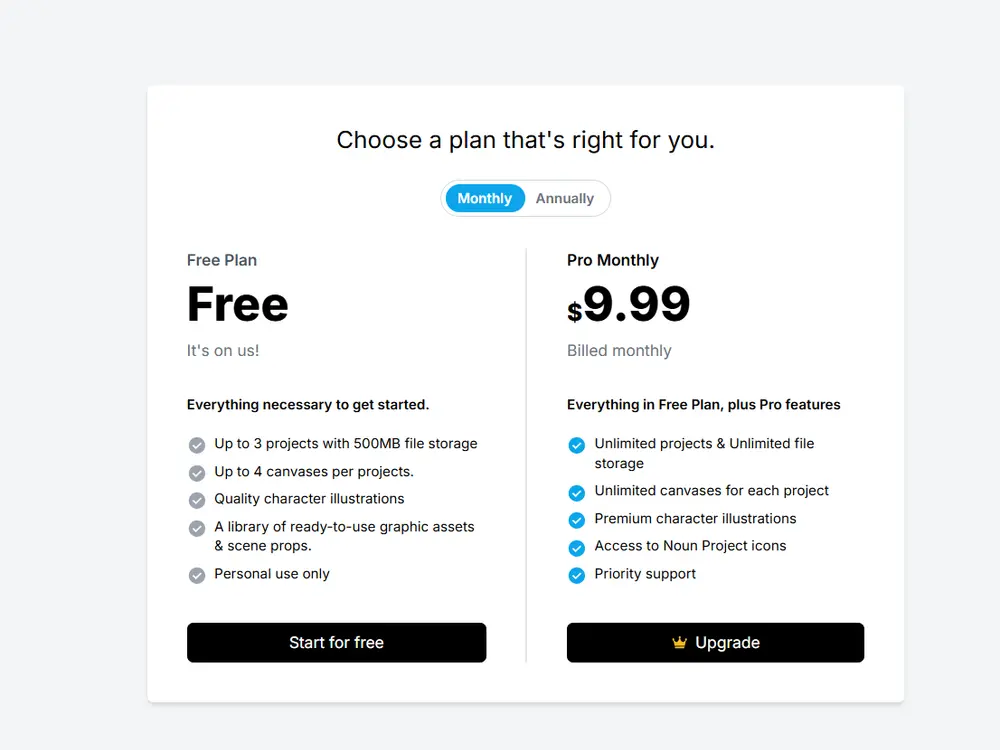1000x750 pixels.
Task: Click the gray checkmark beside 500MB file storage
Action: pos(197,445)
